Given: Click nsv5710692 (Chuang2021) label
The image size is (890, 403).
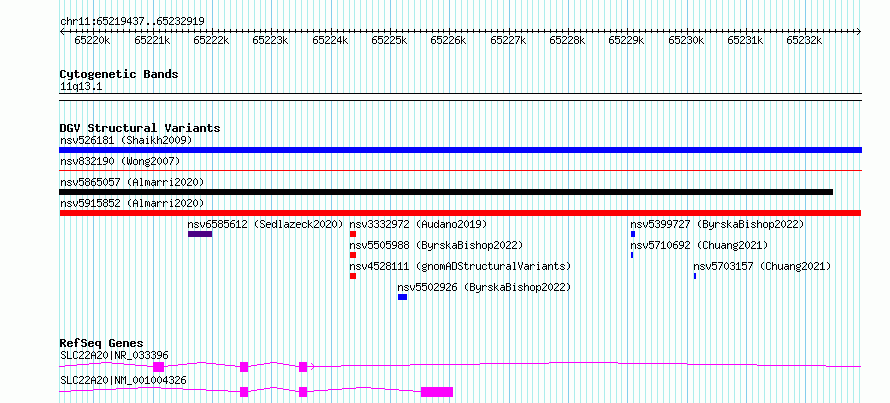Looking at the screenshot, I should pos(699,245).
